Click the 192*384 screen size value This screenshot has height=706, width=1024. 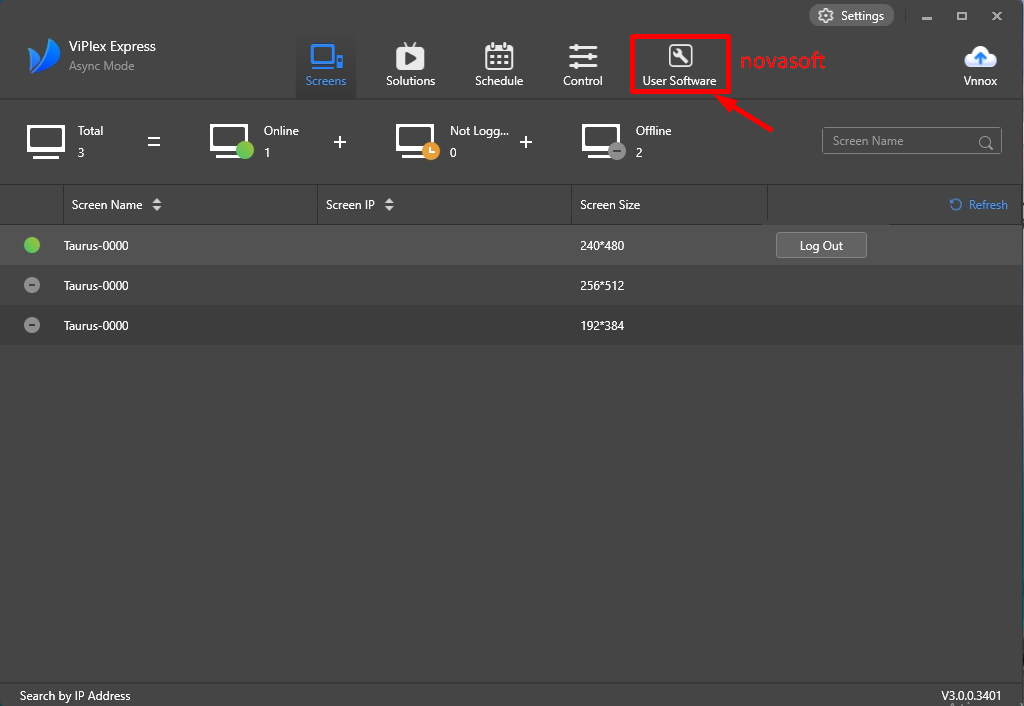[x=602, y=325]
